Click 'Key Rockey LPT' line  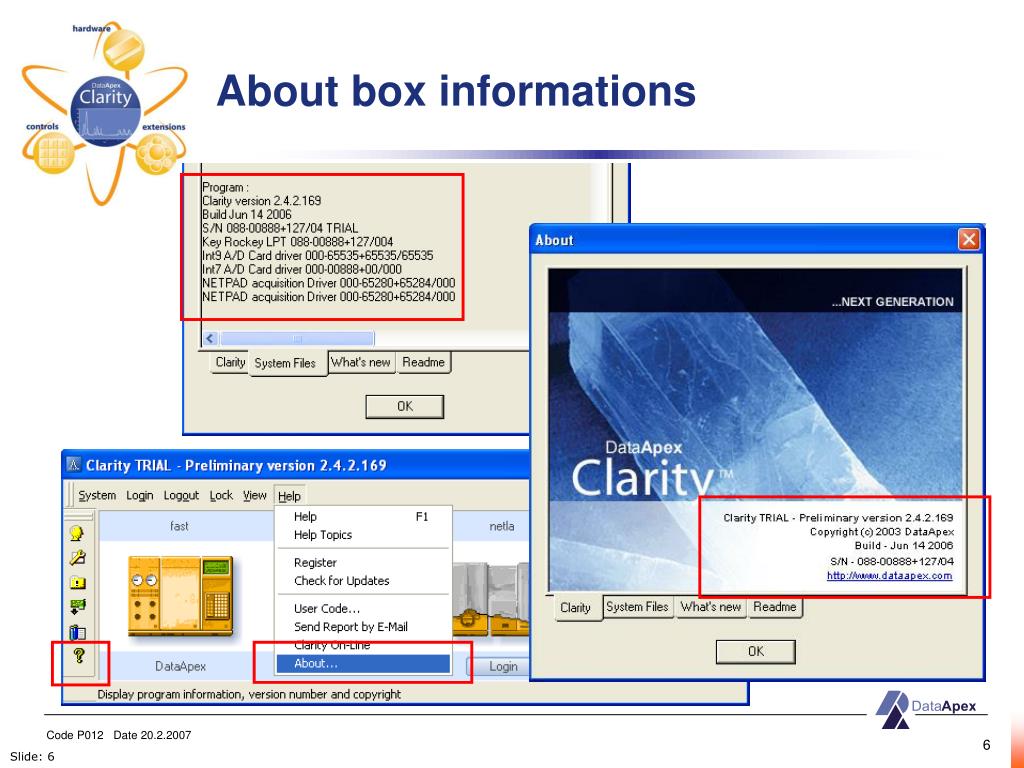298,242
